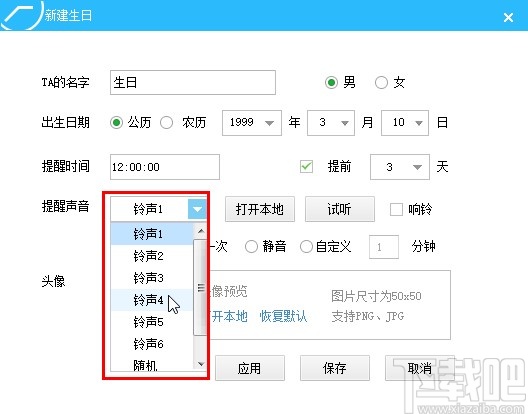Screen dimensions: 528x414
Task: Select 随机 in the ringtone list
Action: [152, 364]
